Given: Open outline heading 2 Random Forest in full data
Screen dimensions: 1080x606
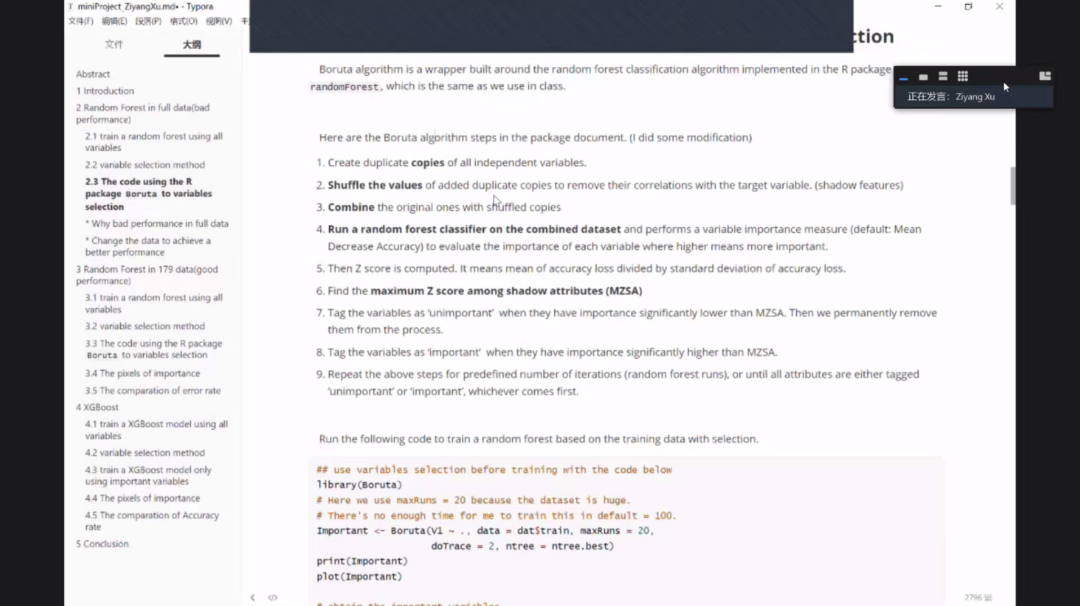Looking at the screenshot, I should pyautogui.click(x=143, y=114).
